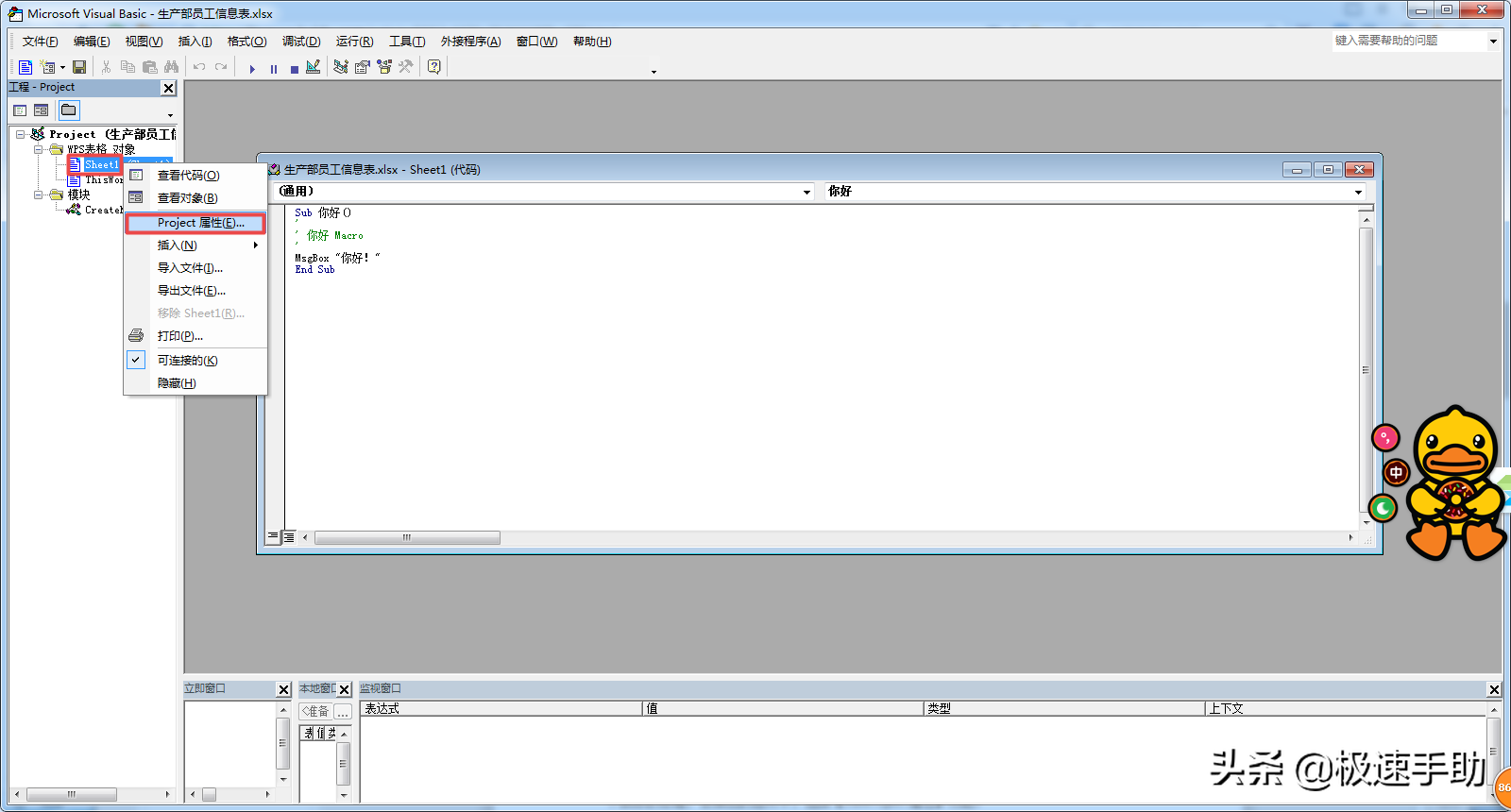Image resolution: width=1511 pixels, height=812 pixels.
Task: Choose 查看代码(O) in context menu
Action: tap(195, 176)
